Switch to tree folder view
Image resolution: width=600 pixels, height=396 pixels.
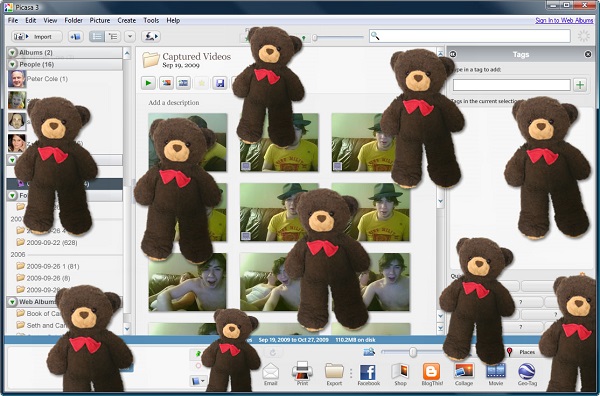[113, 37]
